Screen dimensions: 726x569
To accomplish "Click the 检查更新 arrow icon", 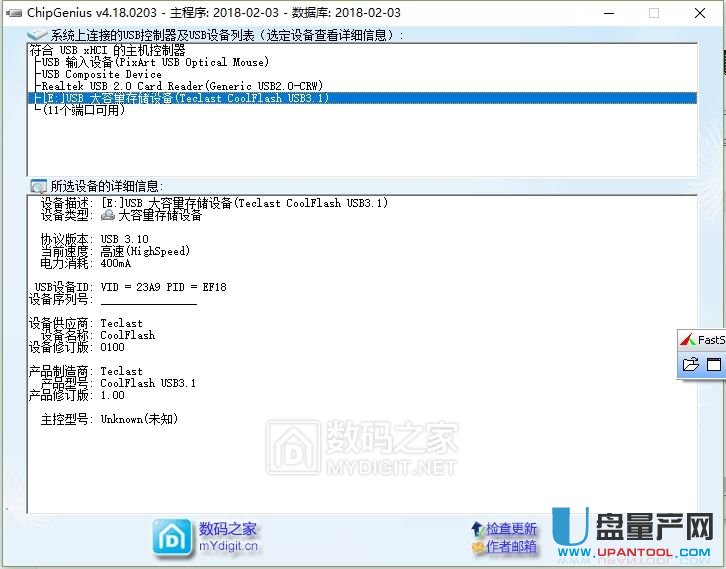I will [477, 528].
